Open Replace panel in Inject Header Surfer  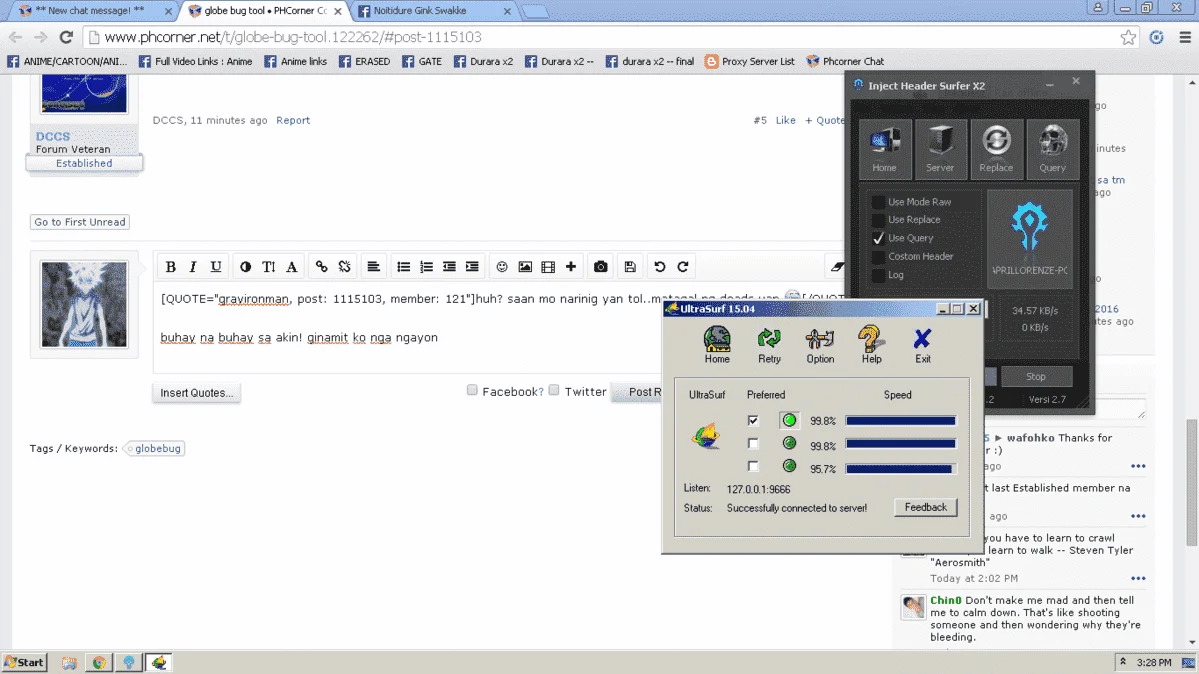(996, 148)
